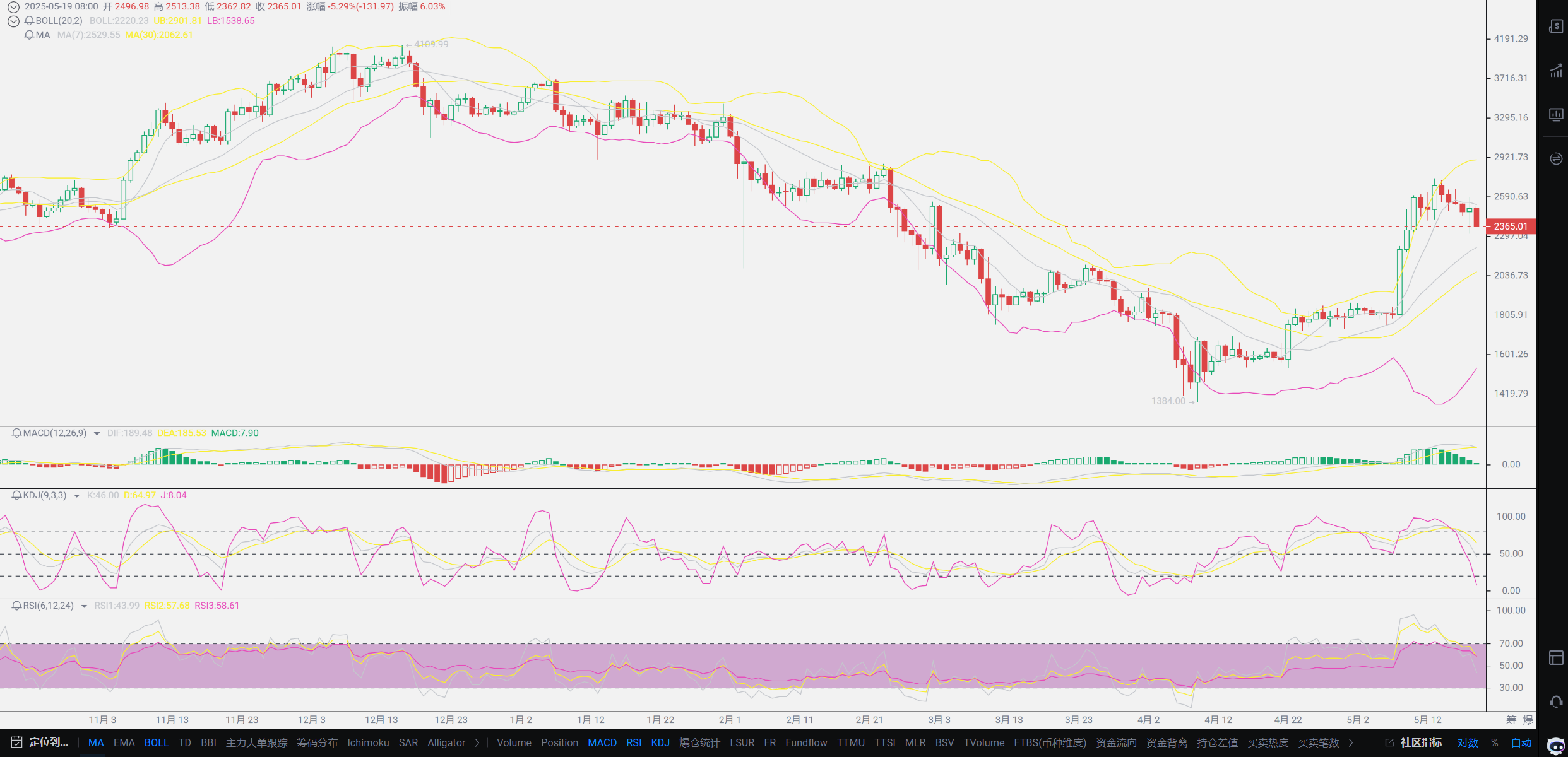Enable the Volume sub-indicator
Screen dimensions: 1568x757
[514, 743]
